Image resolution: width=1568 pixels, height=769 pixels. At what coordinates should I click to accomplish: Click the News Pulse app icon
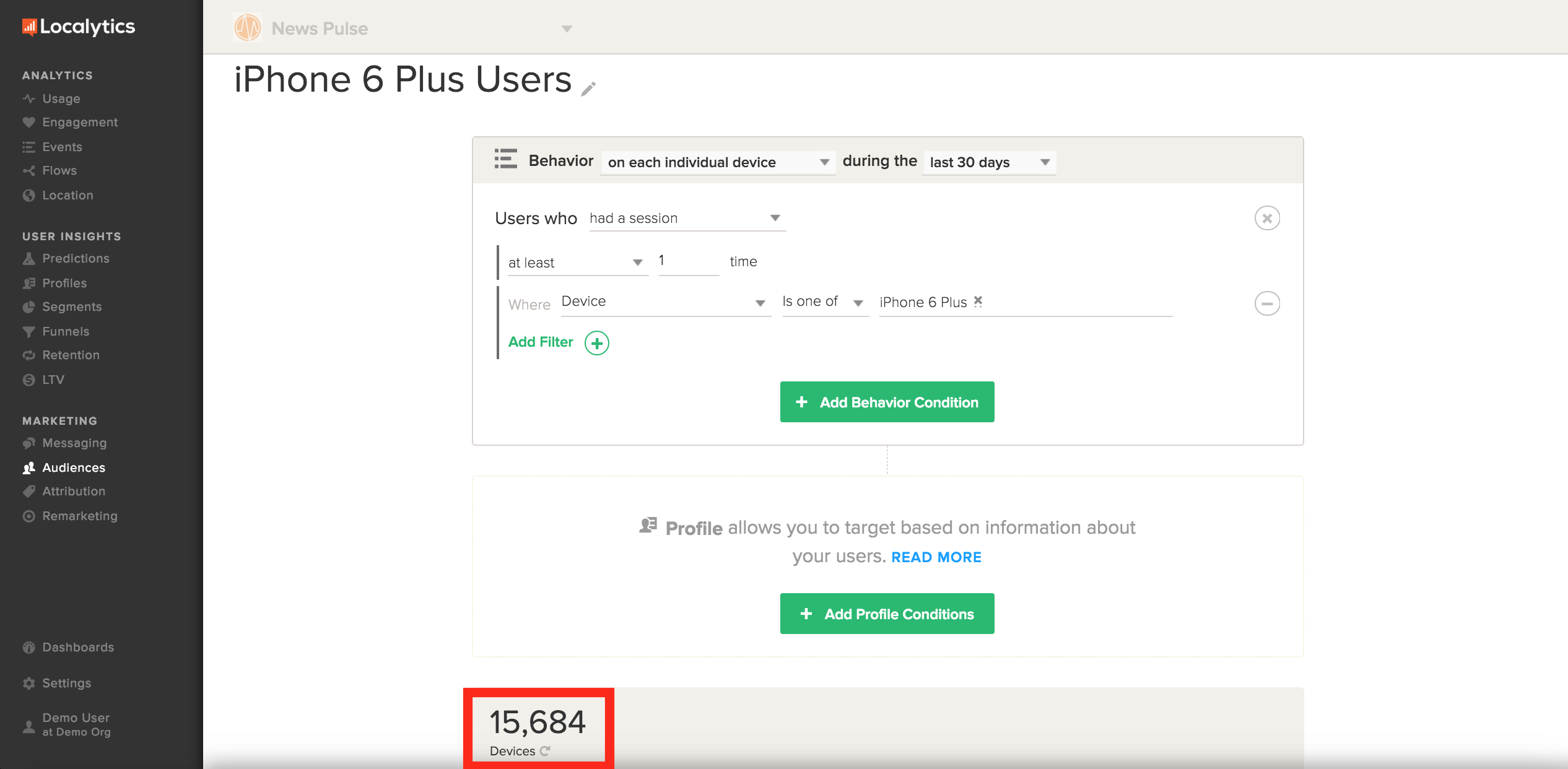click(248, 28)
